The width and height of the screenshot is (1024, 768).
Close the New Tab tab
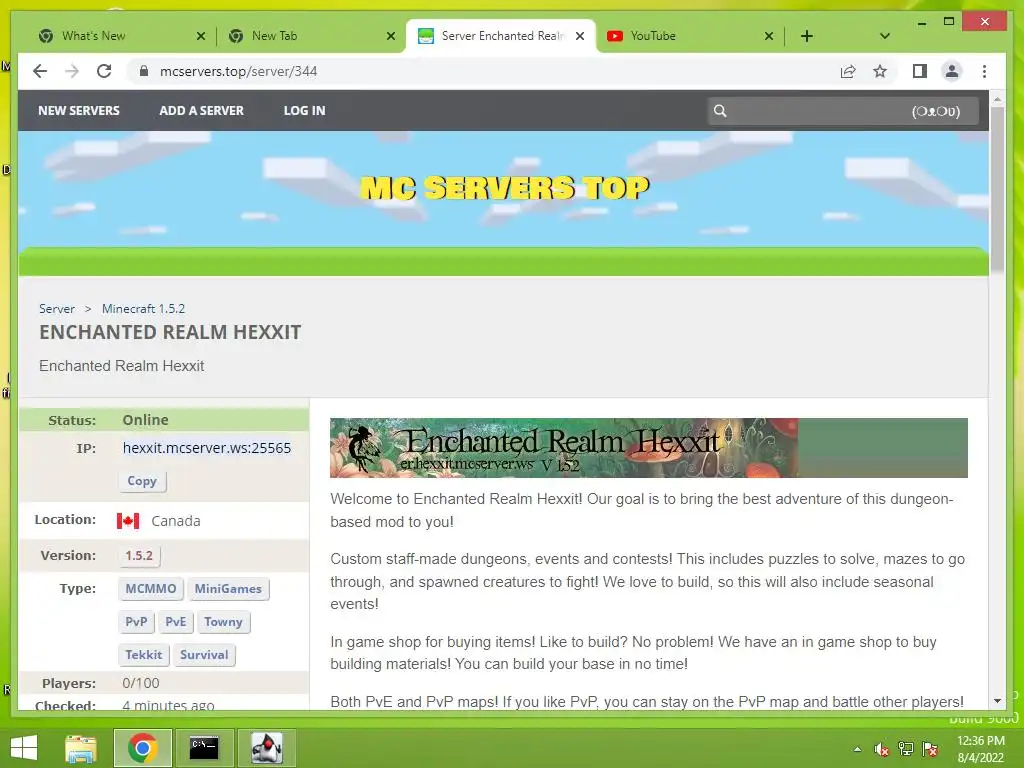tap(391, 36)
